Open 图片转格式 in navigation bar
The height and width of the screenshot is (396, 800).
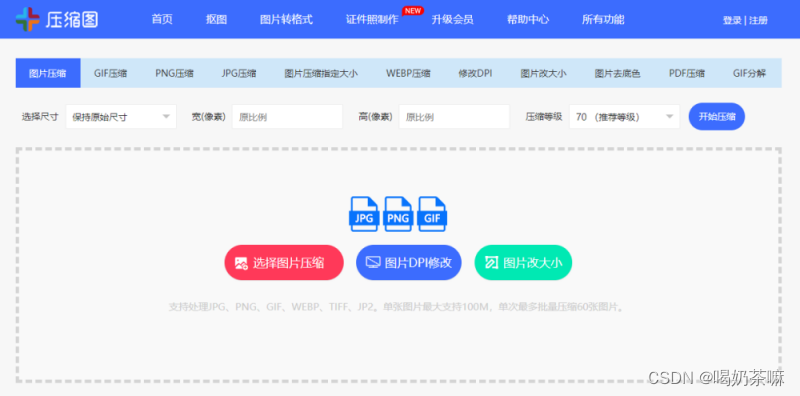tap(286, 20)
